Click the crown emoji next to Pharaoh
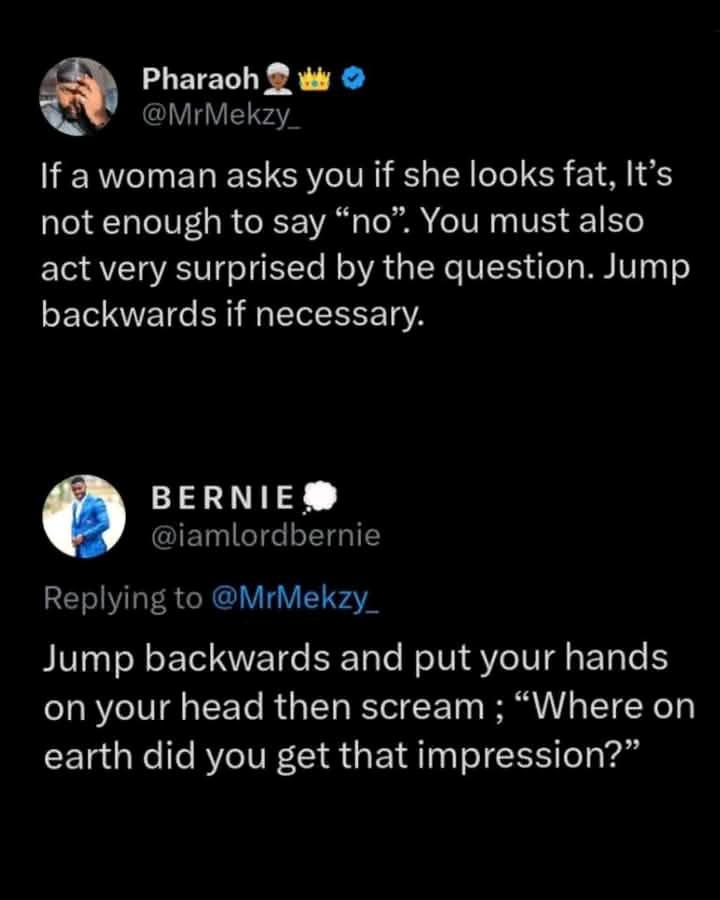The image size is (720, 900). click(319, 78)
